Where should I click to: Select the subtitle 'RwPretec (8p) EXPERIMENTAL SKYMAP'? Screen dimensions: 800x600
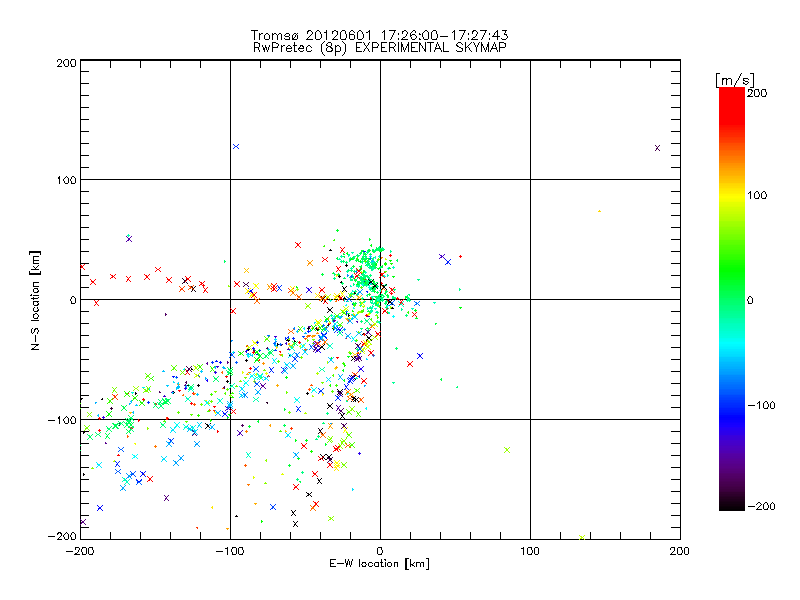[x=380, y=48]
